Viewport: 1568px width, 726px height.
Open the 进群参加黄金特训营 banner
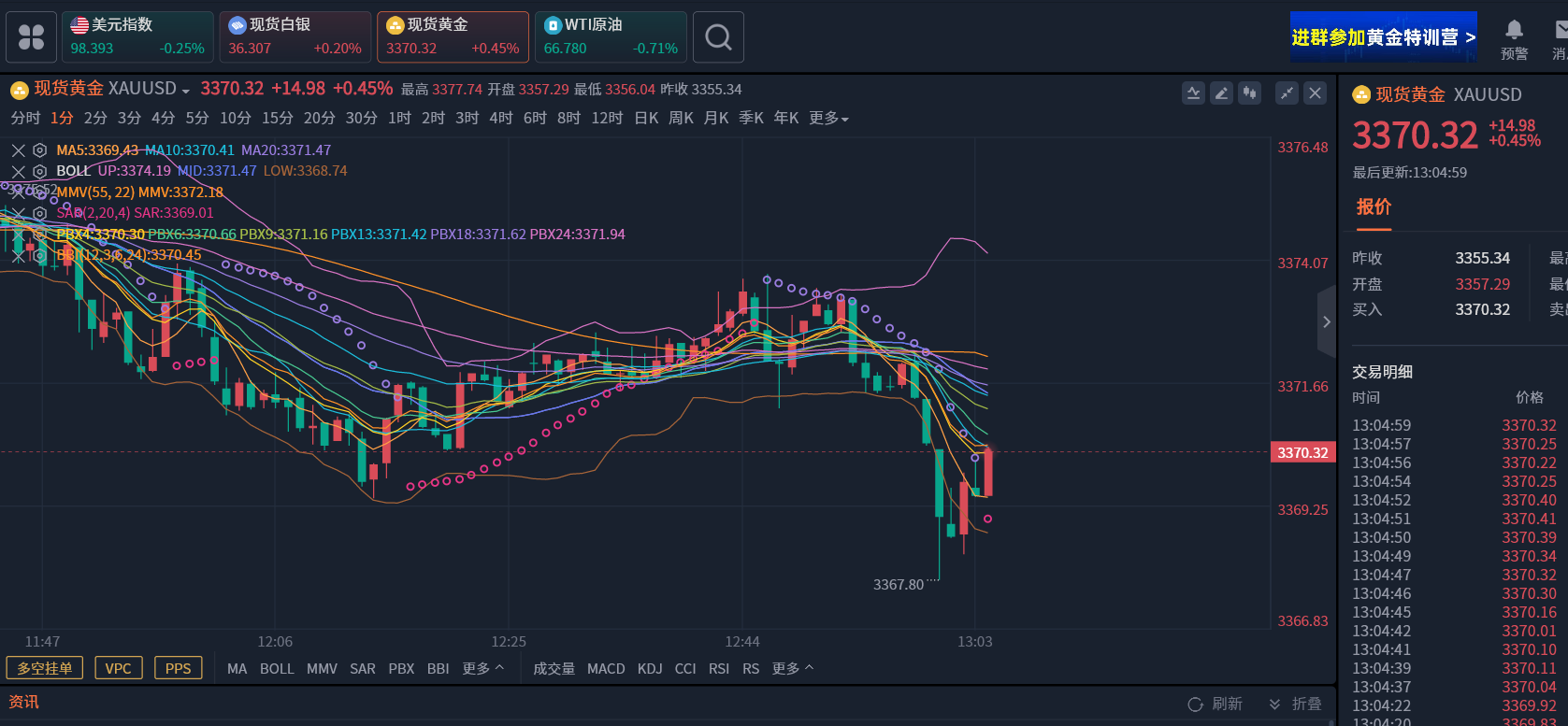[1384, 37]
